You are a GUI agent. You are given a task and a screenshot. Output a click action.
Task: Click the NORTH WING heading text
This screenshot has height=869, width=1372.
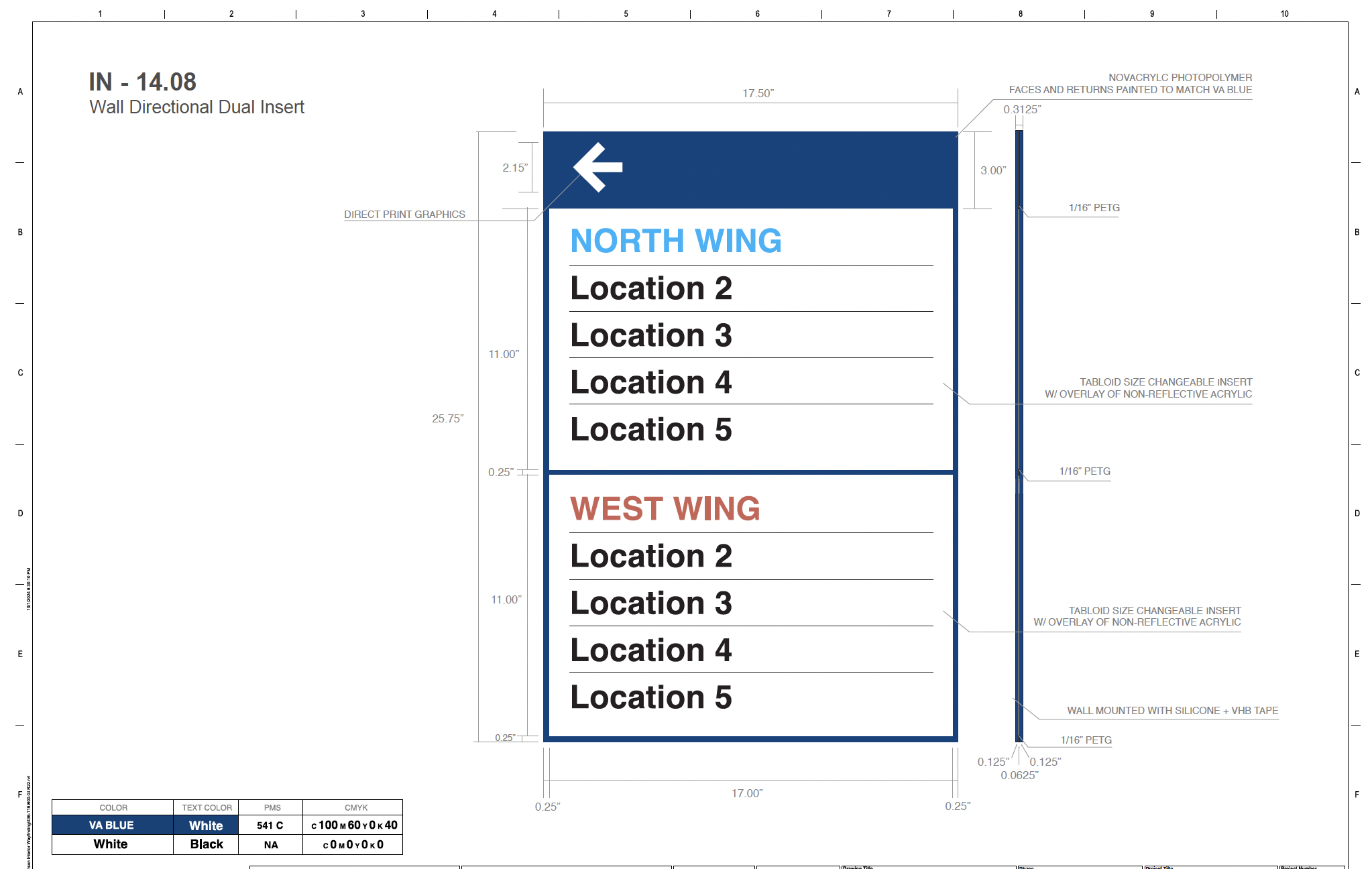click(x=675, y=241)
